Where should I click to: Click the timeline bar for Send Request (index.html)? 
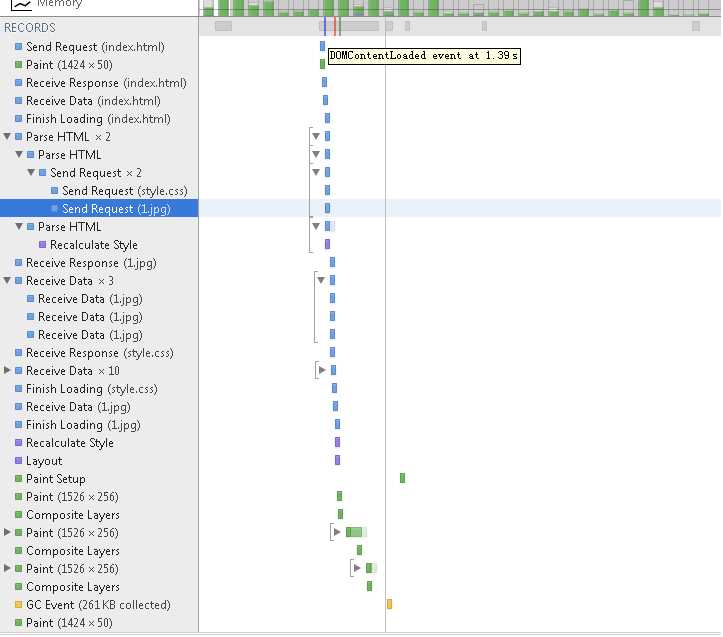click(x=322, y=46)
